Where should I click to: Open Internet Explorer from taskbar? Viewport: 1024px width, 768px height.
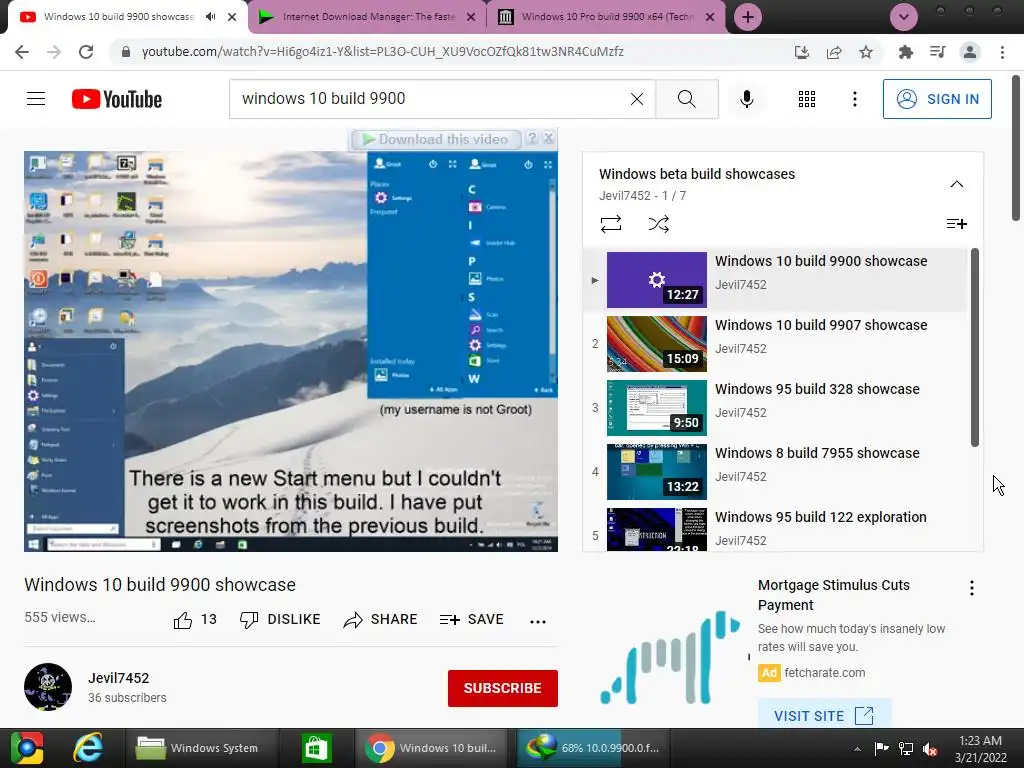[x=87, y=748]
